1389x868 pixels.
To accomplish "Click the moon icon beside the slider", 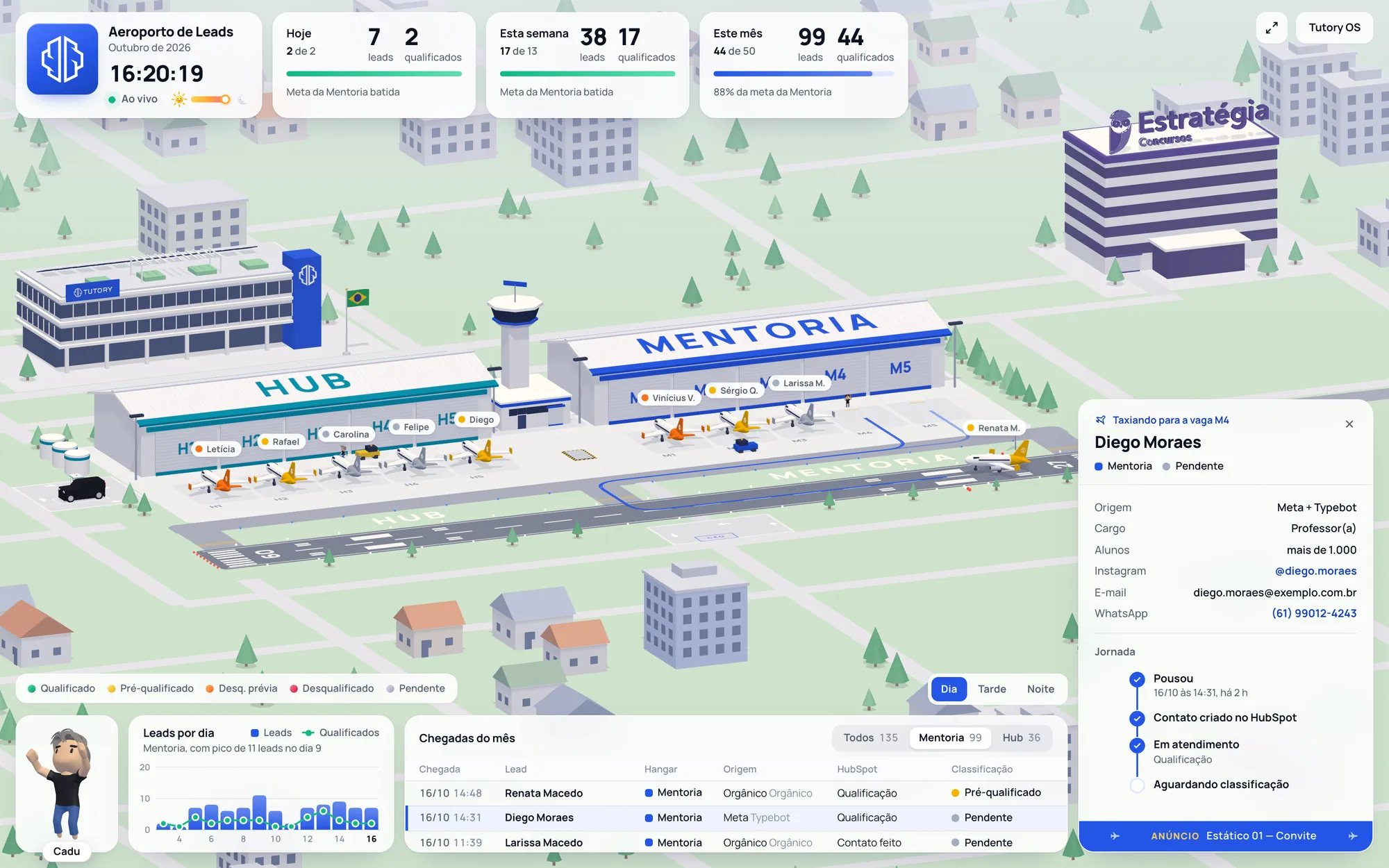I will (x=242, y=99).
